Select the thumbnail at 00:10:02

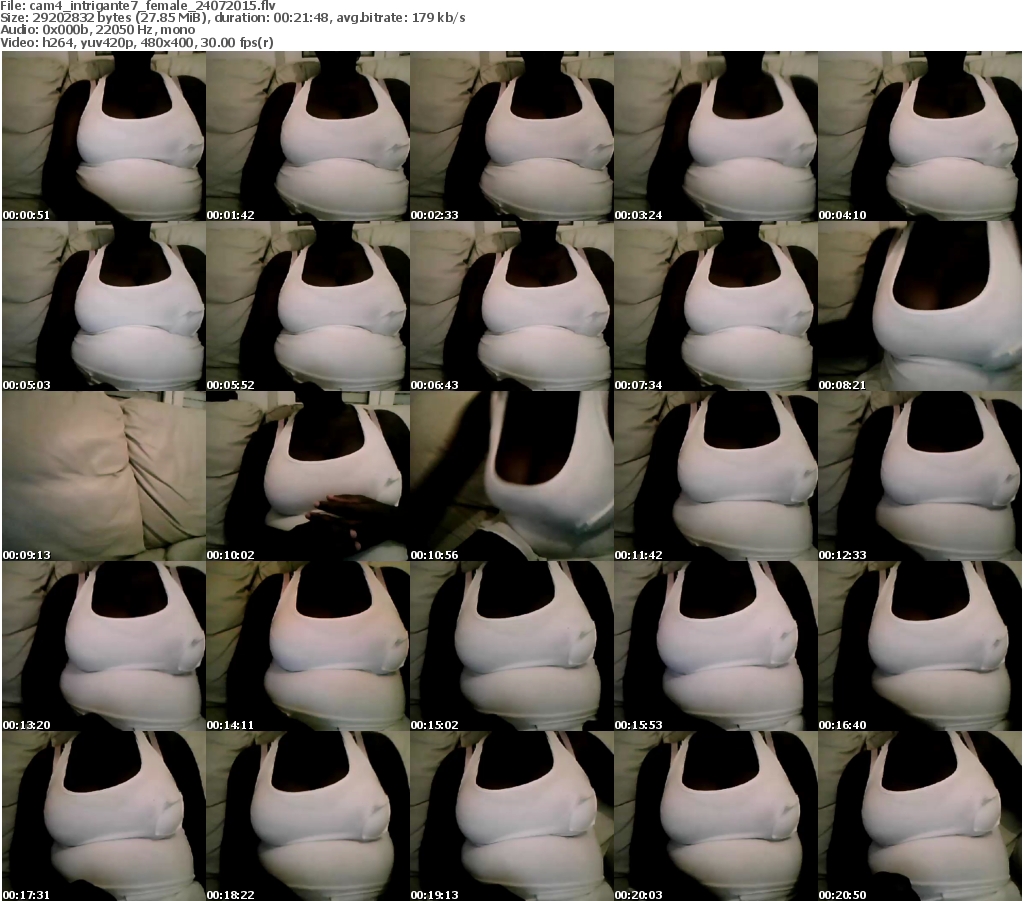[307, 476]
